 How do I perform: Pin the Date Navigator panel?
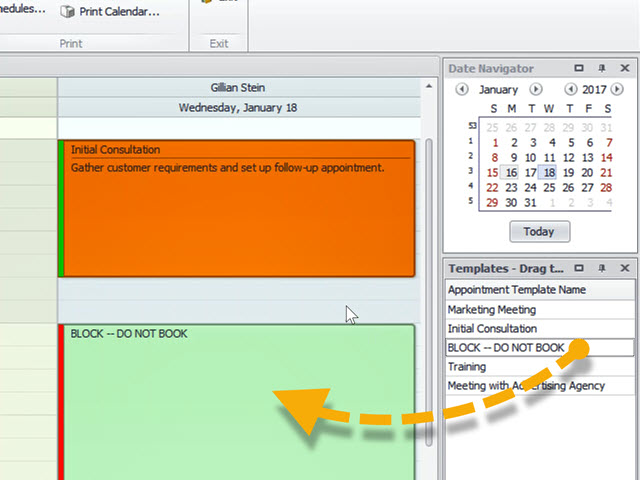point(602,68)
